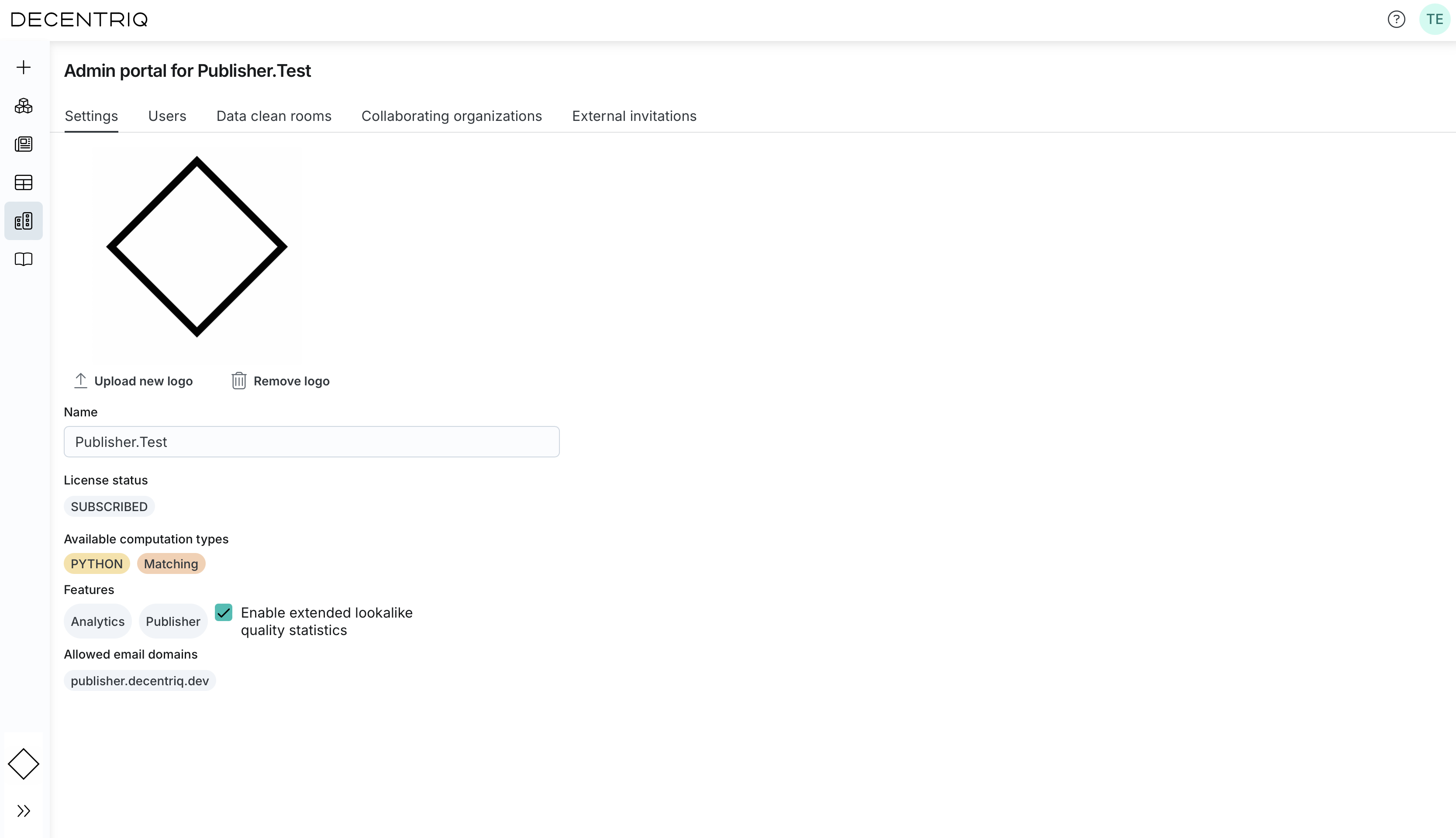Open the Data clean rooms tab

274,116
